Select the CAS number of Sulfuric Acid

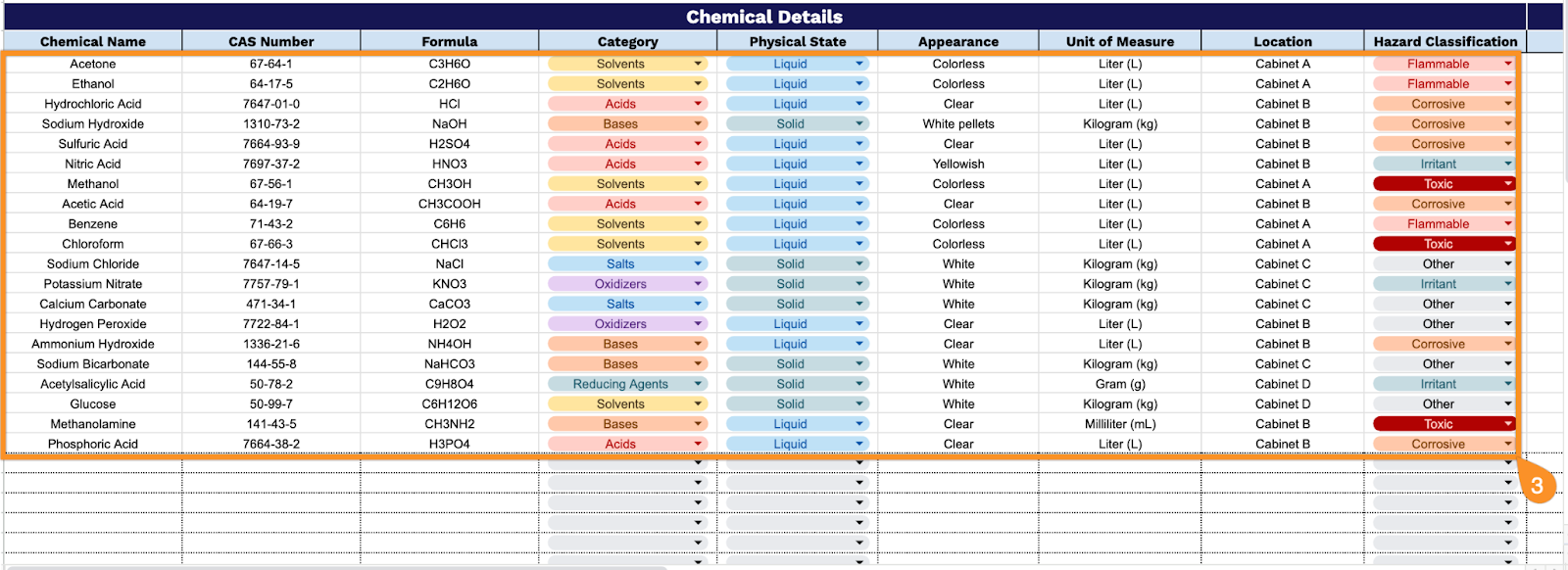pos(271,143)
